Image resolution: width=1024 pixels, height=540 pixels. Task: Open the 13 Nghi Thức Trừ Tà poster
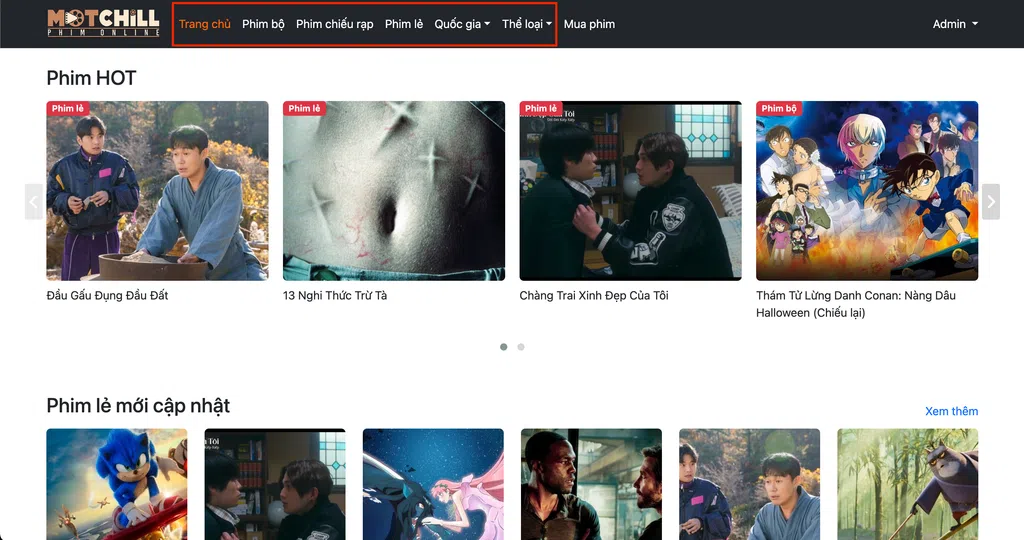(x=394, y=191)
